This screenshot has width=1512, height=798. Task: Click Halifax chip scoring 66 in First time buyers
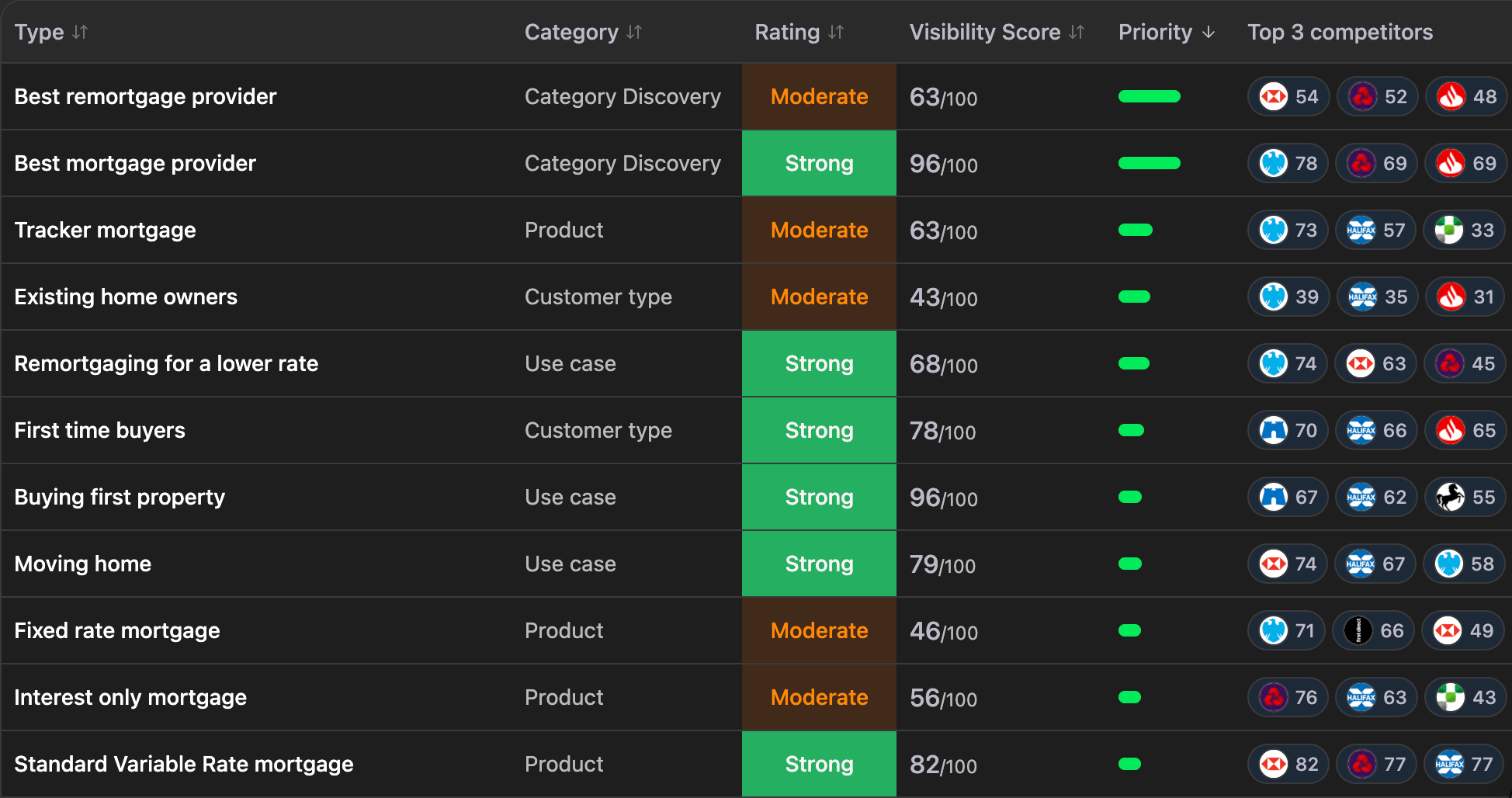1377,431
